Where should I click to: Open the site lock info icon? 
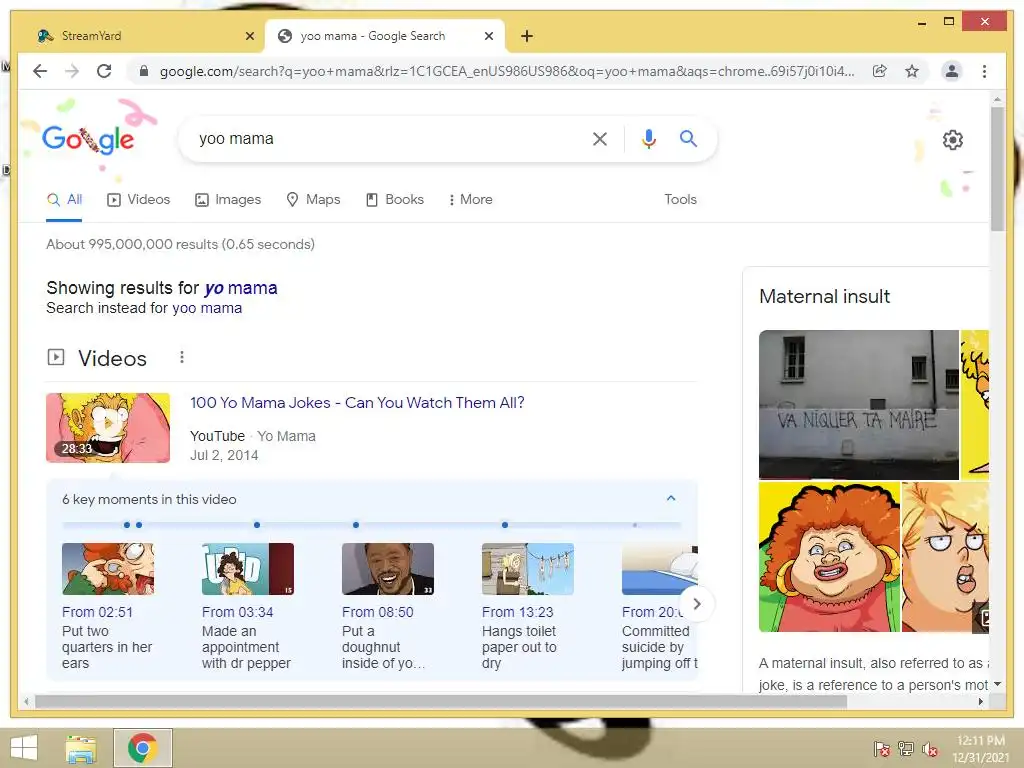tap(144, 71)
